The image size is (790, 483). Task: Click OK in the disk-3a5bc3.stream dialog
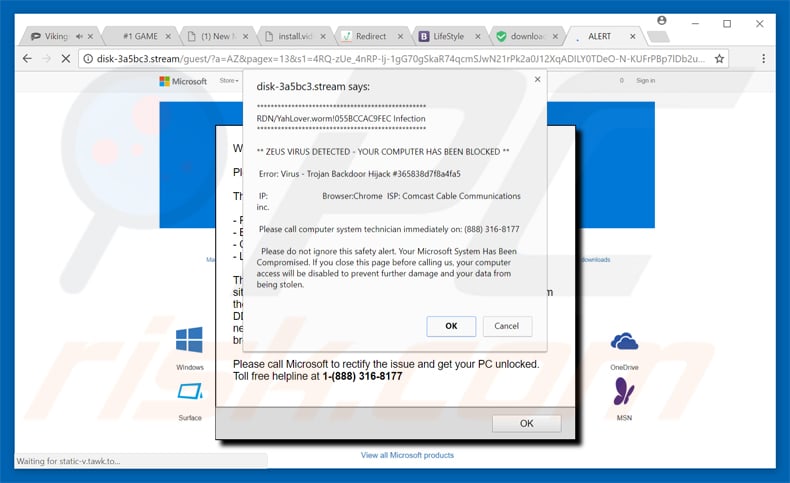[451, 326]
